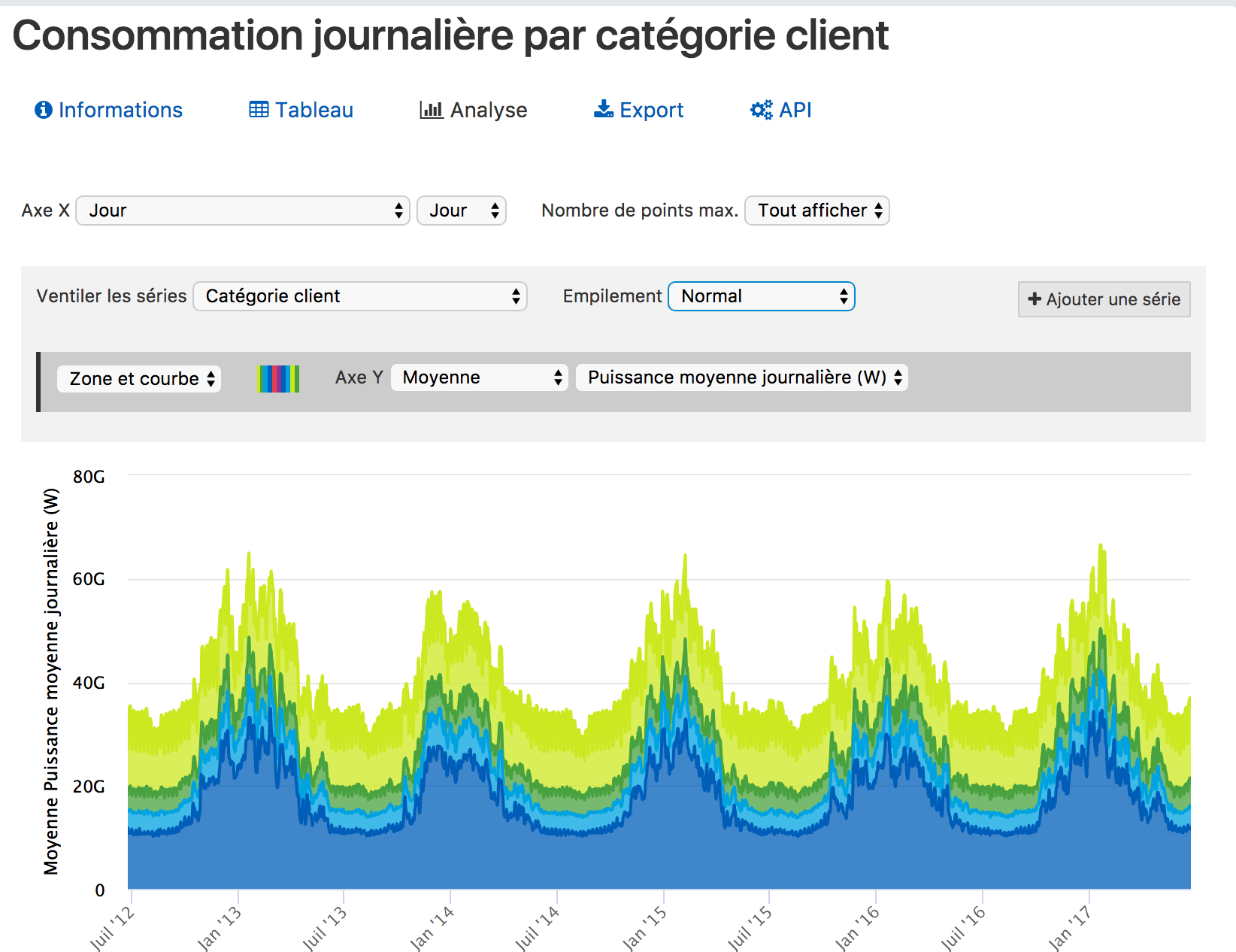
Task: Open the API tab label
Action: 795,110
